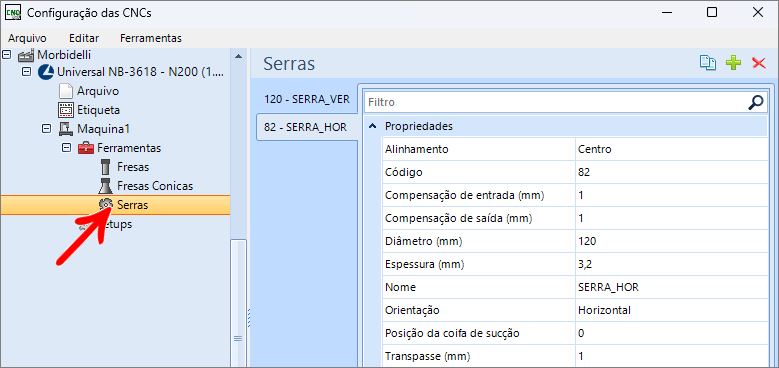Open the Arquivo menu
Screen dimensions: 779x368
tap(27, 38)
